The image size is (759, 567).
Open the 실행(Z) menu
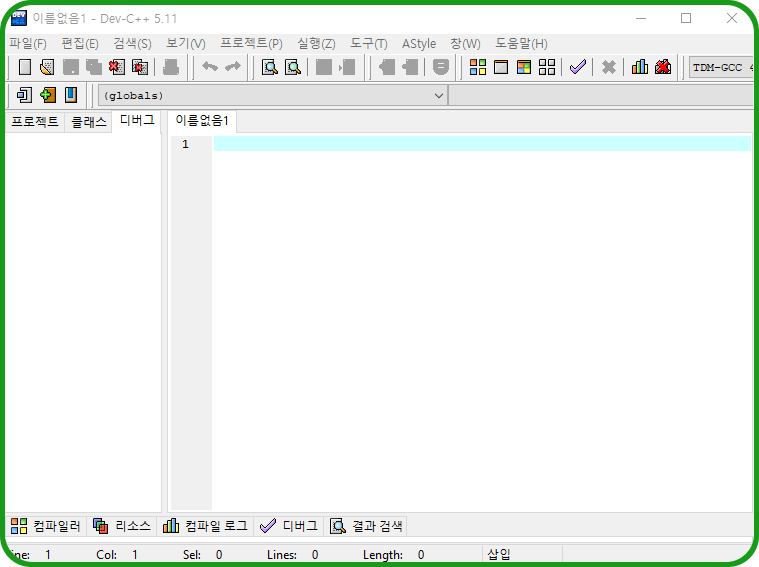pyautogui.click(x=316, y=44)
